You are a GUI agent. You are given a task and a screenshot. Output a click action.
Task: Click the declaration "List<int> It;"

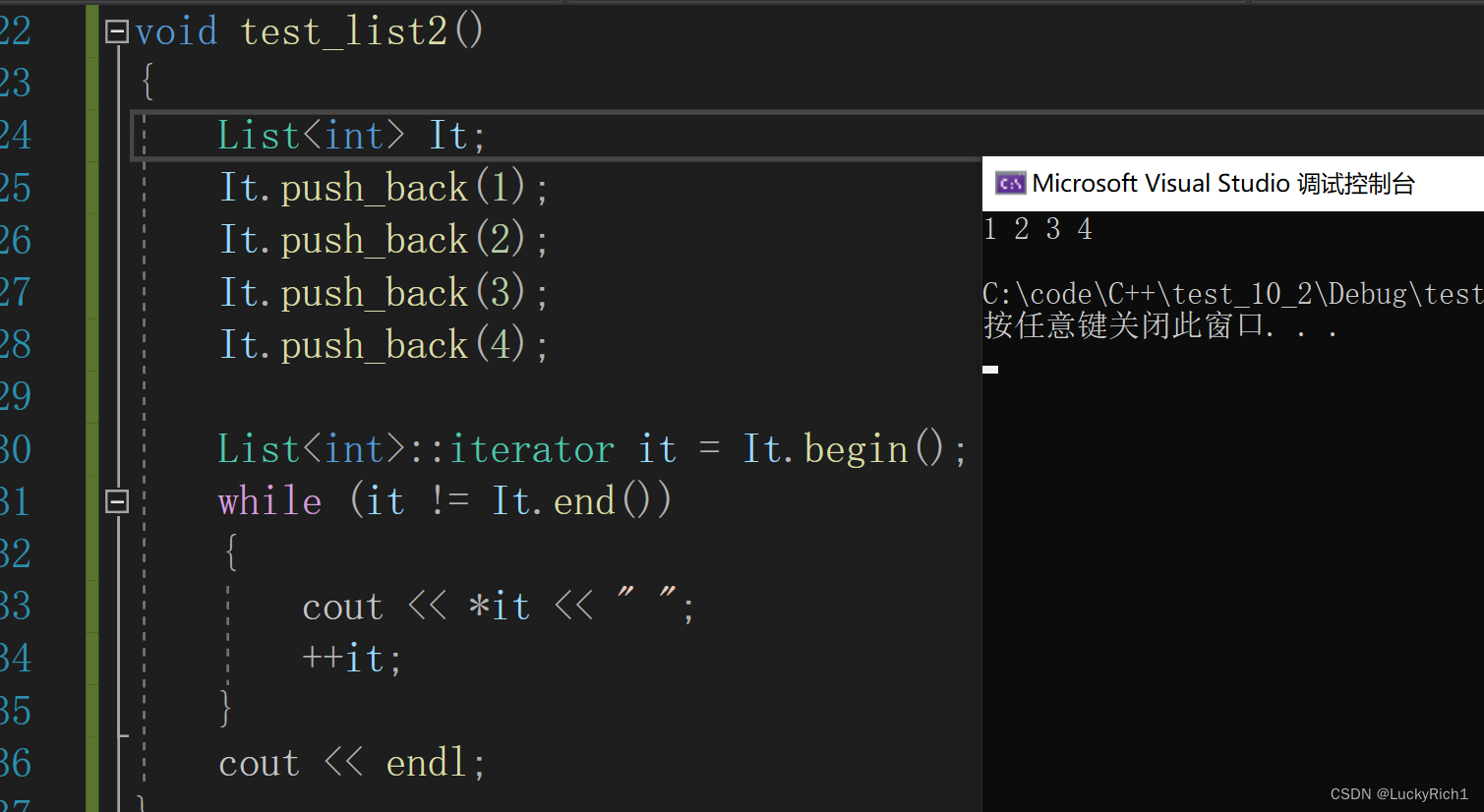point(351,136)
